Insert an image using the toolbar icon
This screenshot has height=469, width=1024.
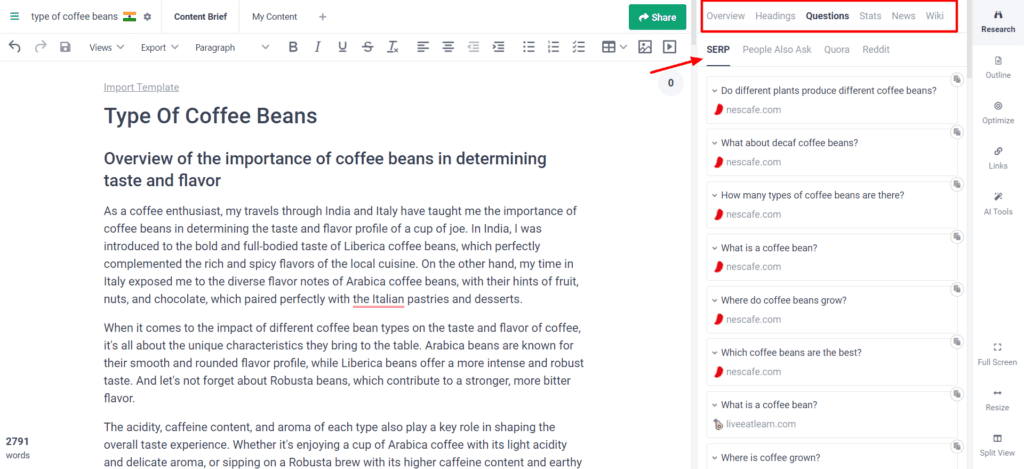[645, 47]
